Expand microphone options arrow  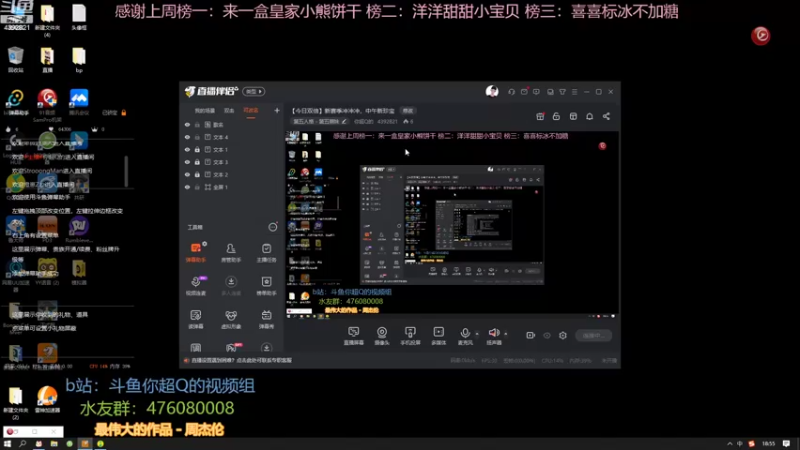tap(477, 334)
